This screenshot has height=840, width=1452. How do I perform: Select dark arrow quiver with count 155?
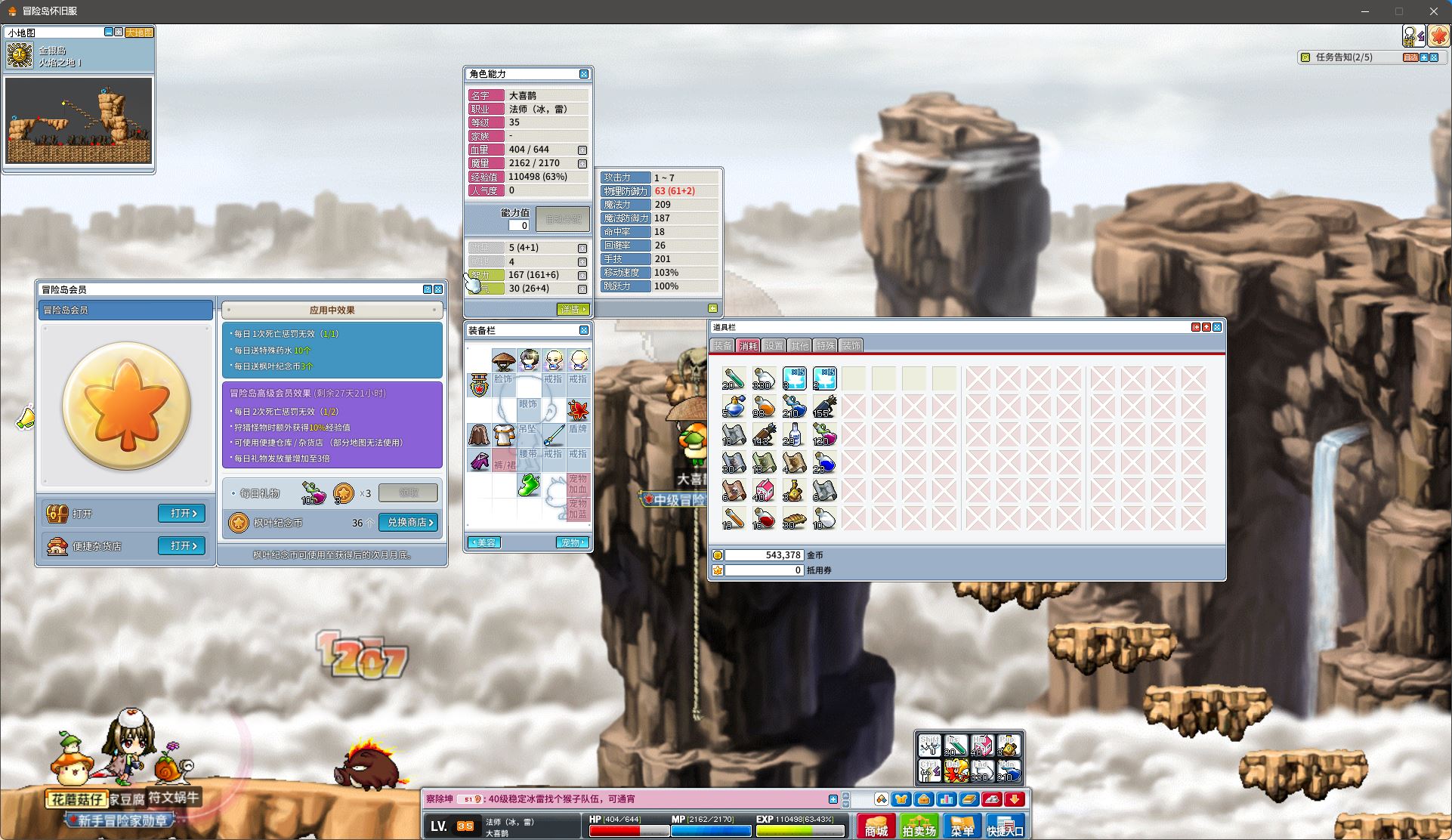823,406
